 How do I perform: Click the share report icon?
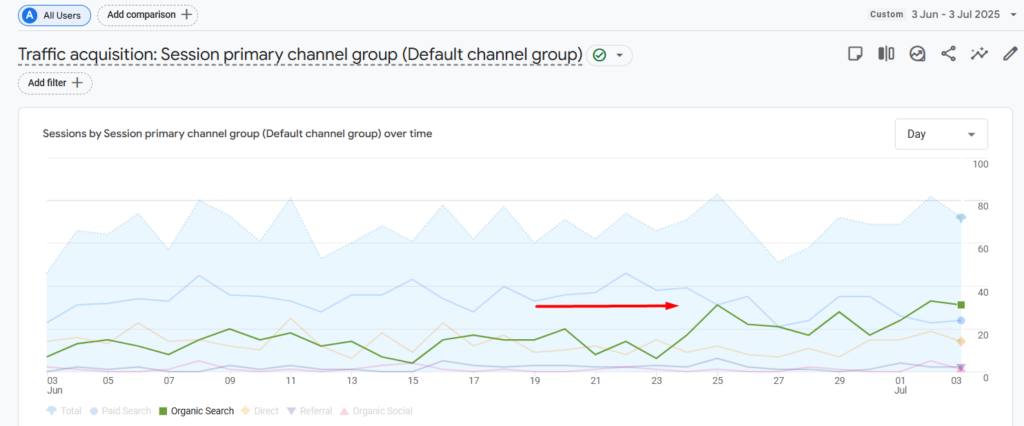click(948, 54)
